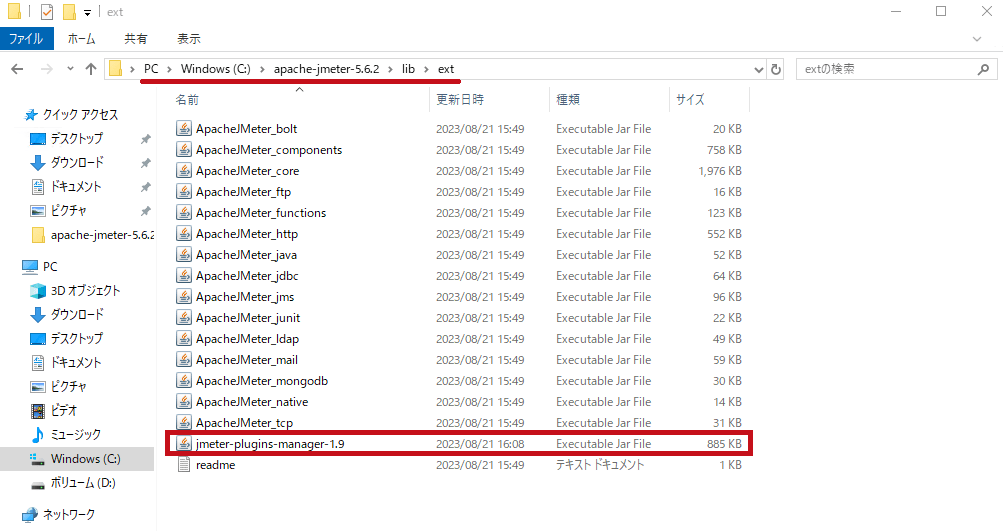Click PC in the address breadcrumb
The width and height of the screenshot is (1003, 531).
tap(151, 69)
